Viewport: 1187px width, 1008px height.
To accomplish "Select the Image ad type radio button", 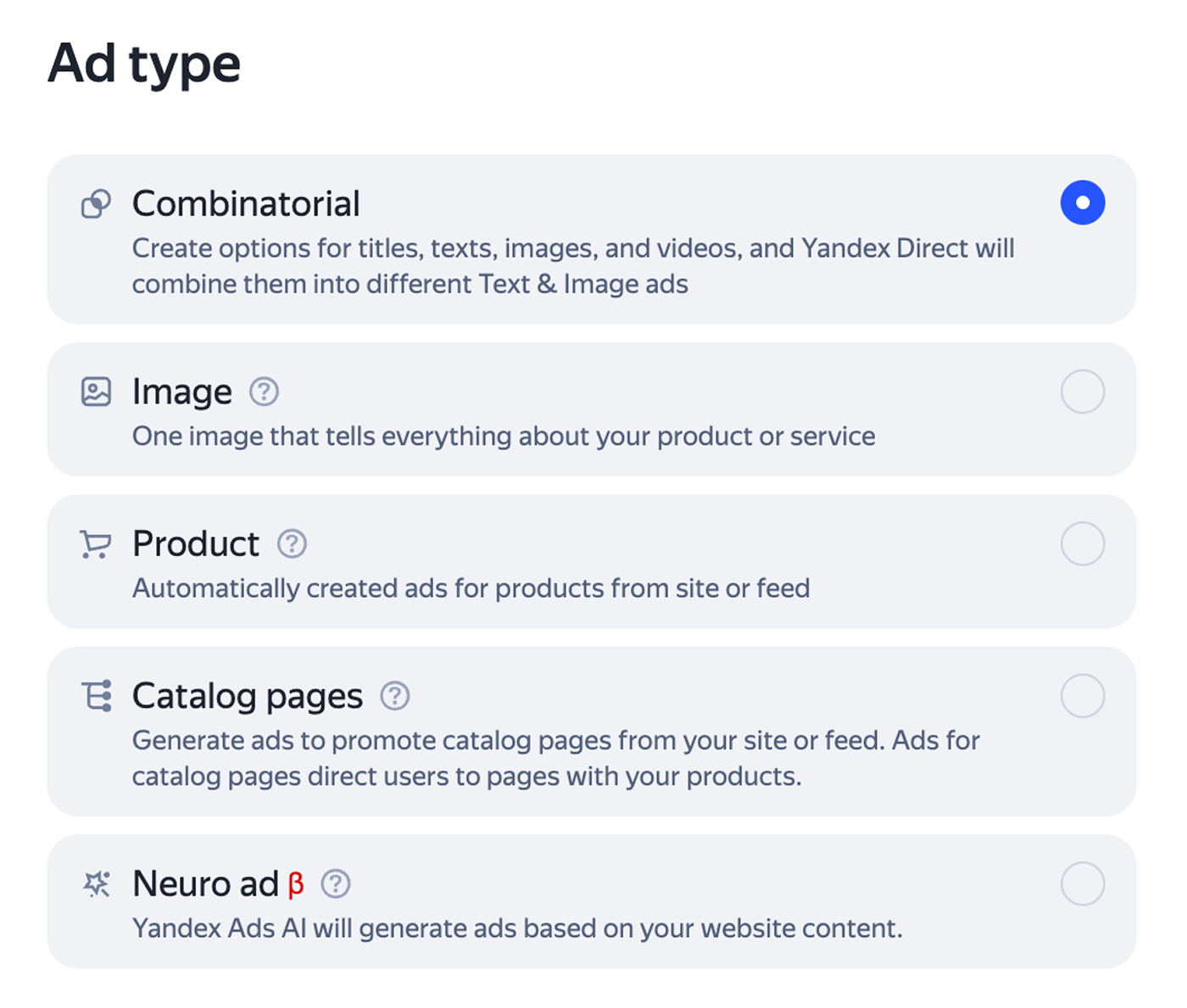I will (x=1083, y=392).
